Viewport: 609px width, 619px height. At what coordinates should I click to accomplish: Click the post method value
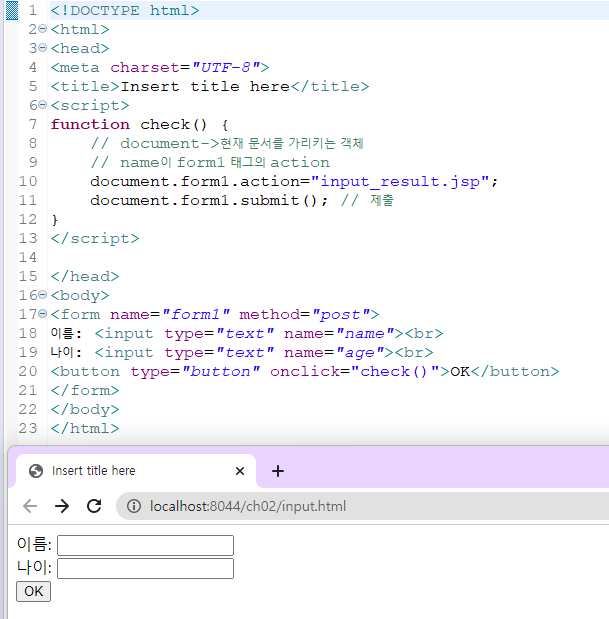point(340,314)
